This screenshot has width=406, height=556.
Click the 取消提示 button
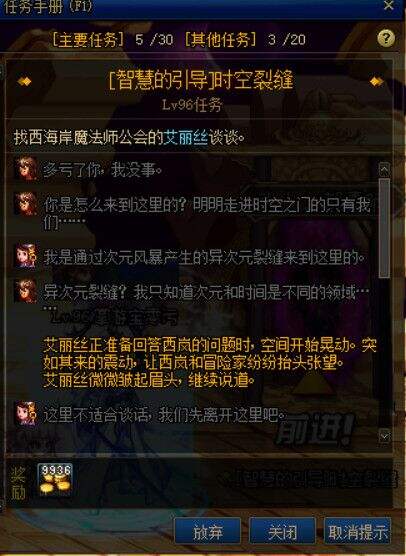[x=357, y=532]
